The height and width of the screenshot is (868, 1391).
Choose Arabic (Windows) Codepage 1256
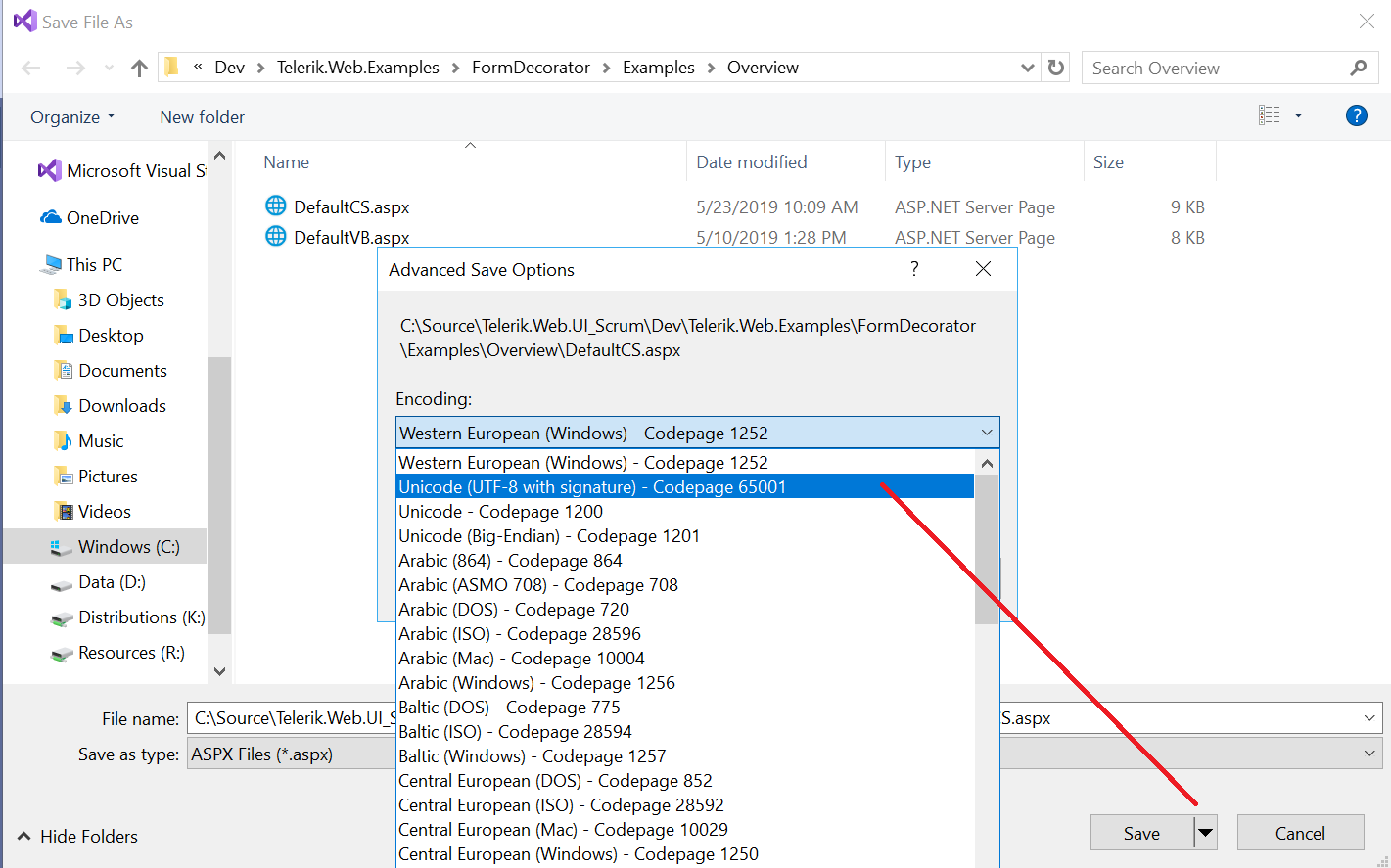685,683
